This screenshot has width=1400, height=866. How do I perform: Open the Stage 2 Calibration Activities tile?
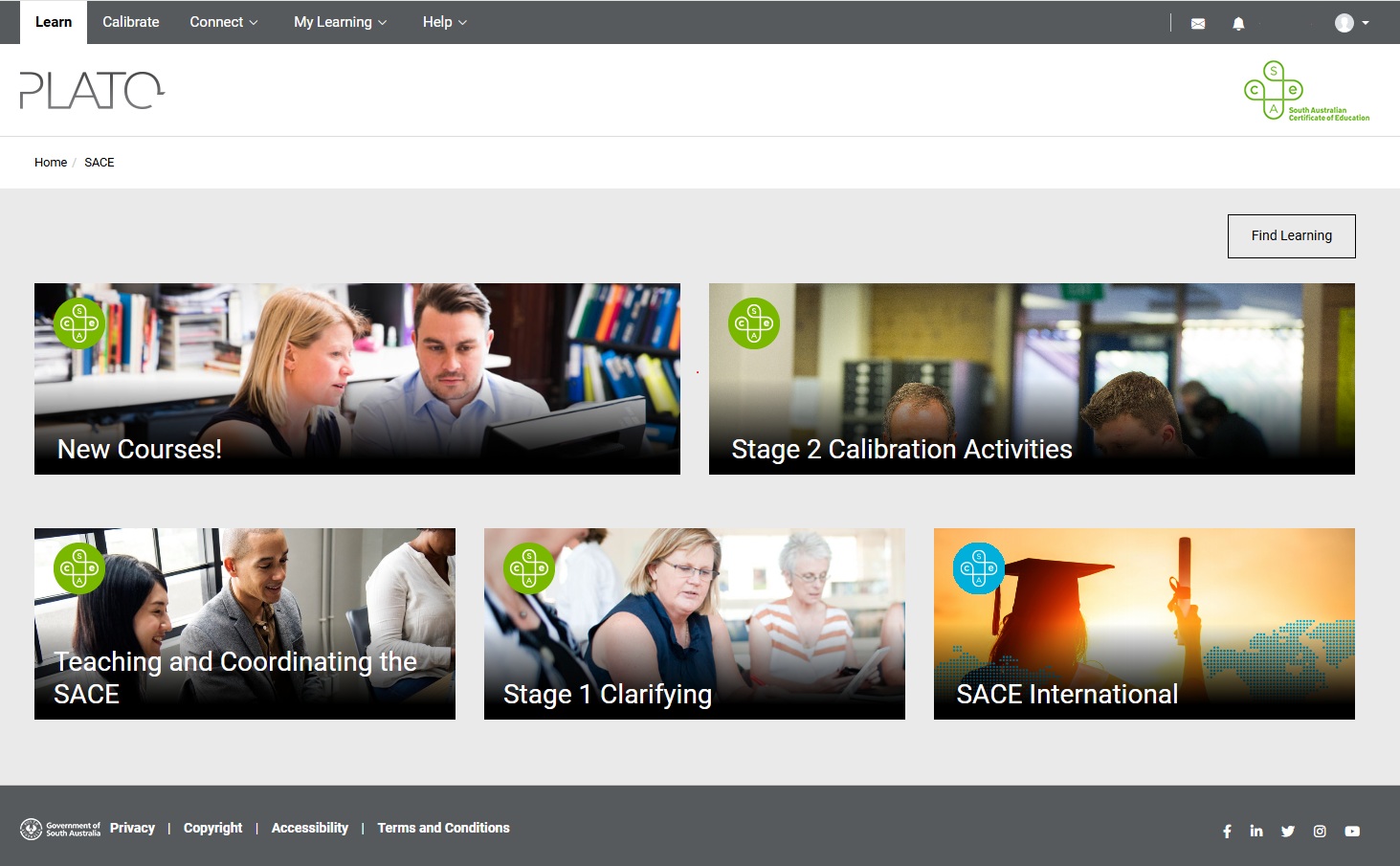1032,379
